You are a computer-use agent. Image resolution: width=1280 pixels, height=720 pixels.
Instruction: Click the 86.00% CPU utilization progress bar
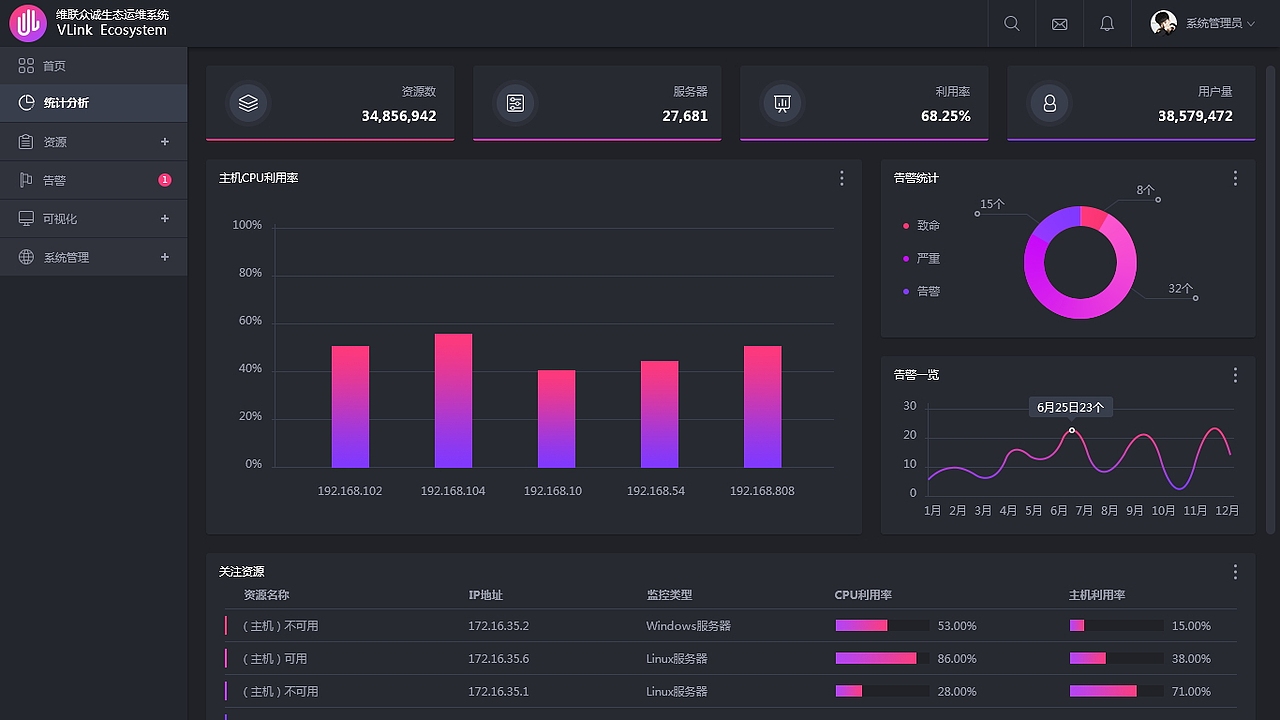[x=876, y=658]
